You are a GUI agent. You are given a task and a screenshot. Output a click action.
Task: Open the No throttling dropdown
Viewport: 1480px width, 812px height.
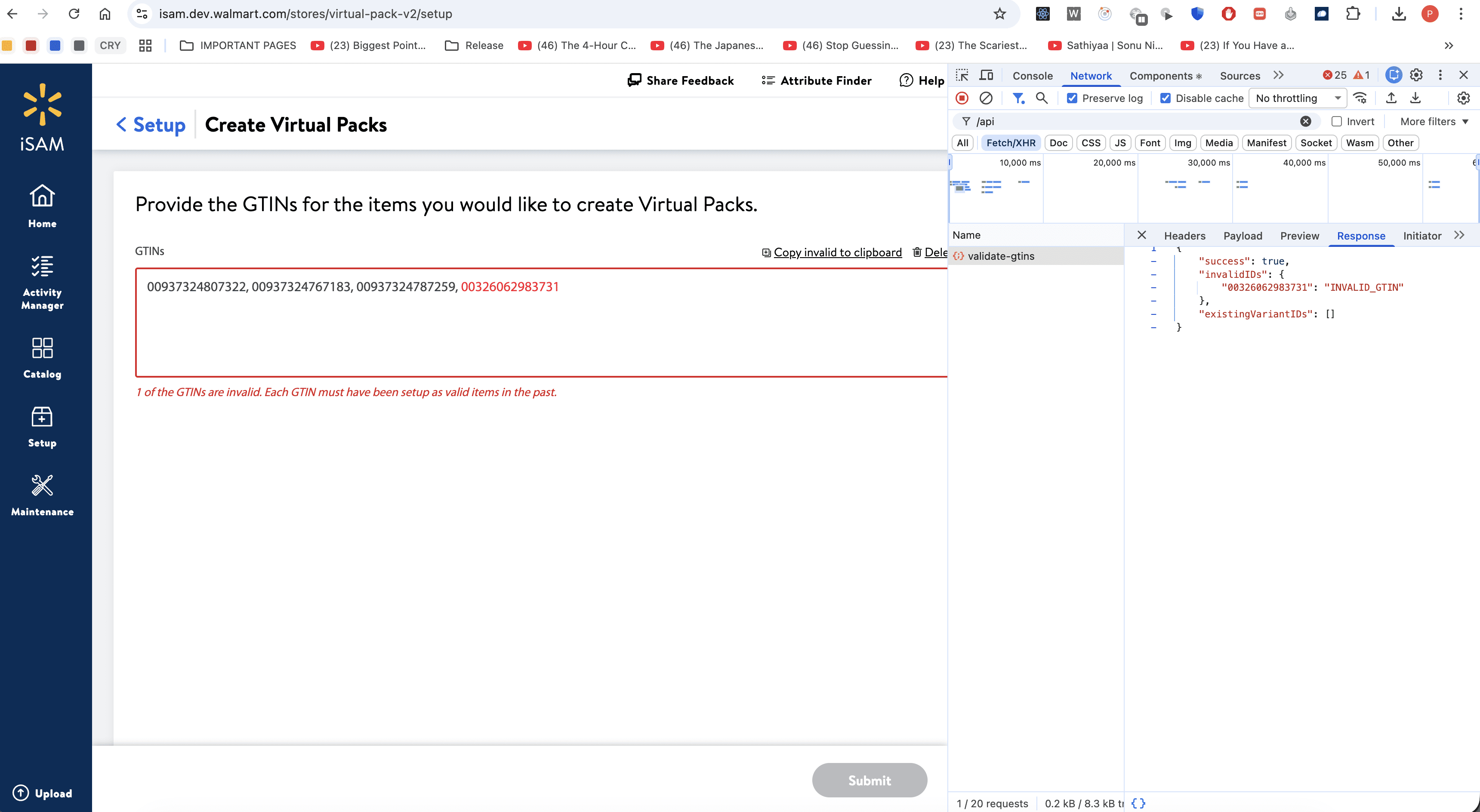click(1297, 98)
